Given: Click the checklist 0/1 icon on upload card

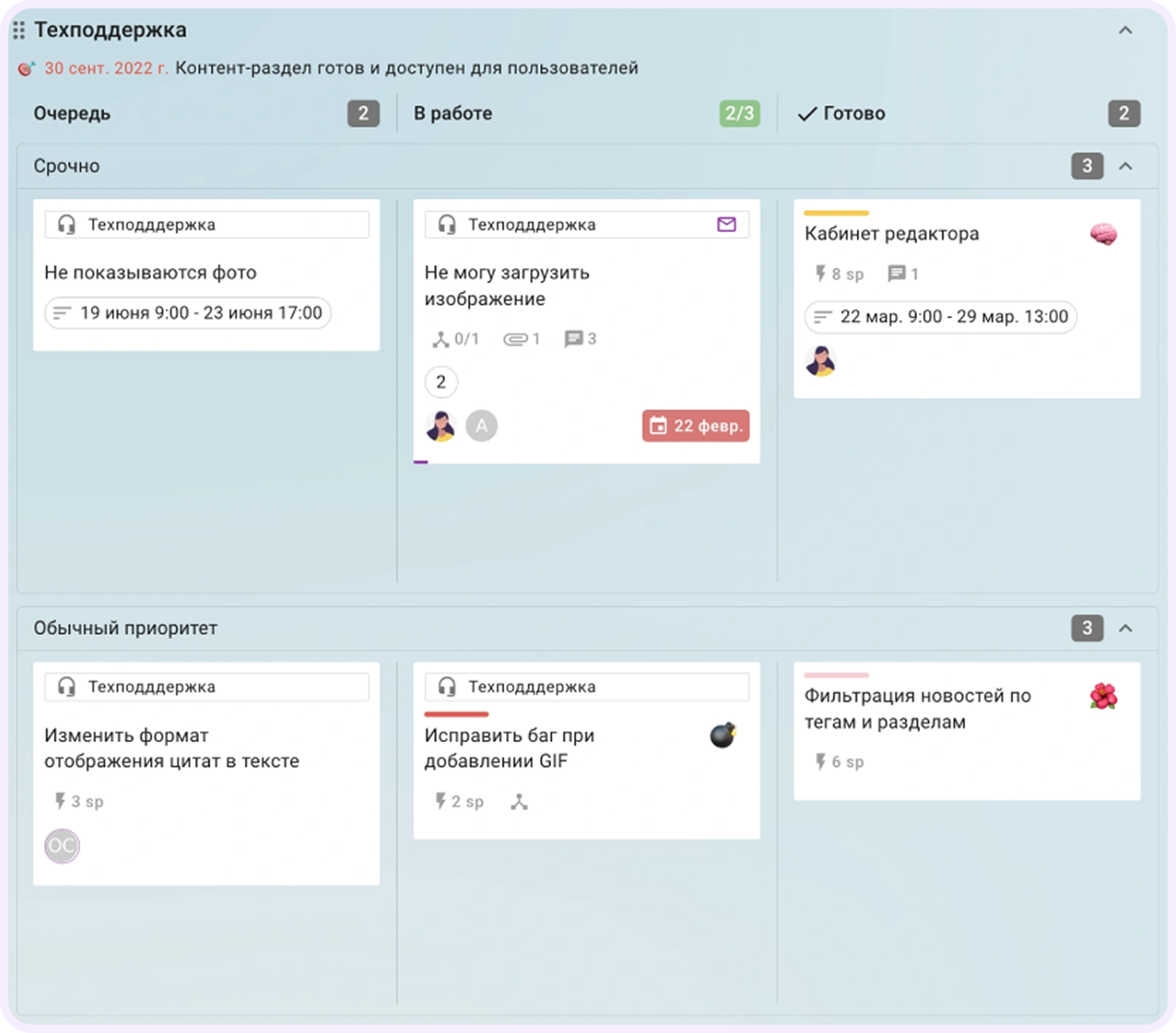Looking at the screenshot, I should pyautogui.click(x=441, y=338).
